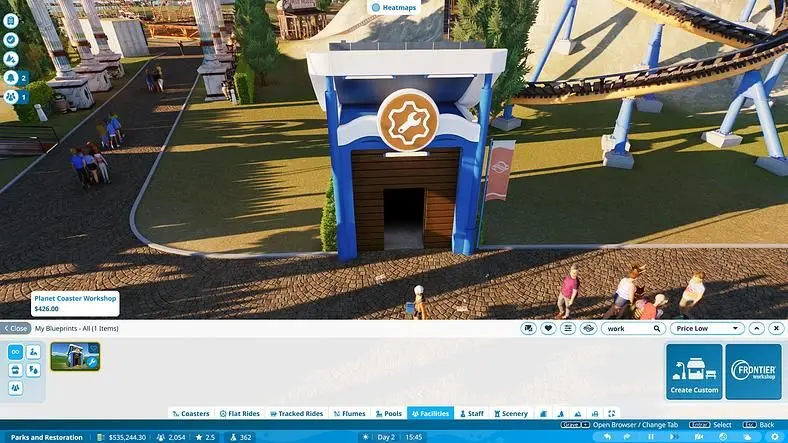
Task: Open the building tab icon after Scenery
Action: [x=543, y=413]
